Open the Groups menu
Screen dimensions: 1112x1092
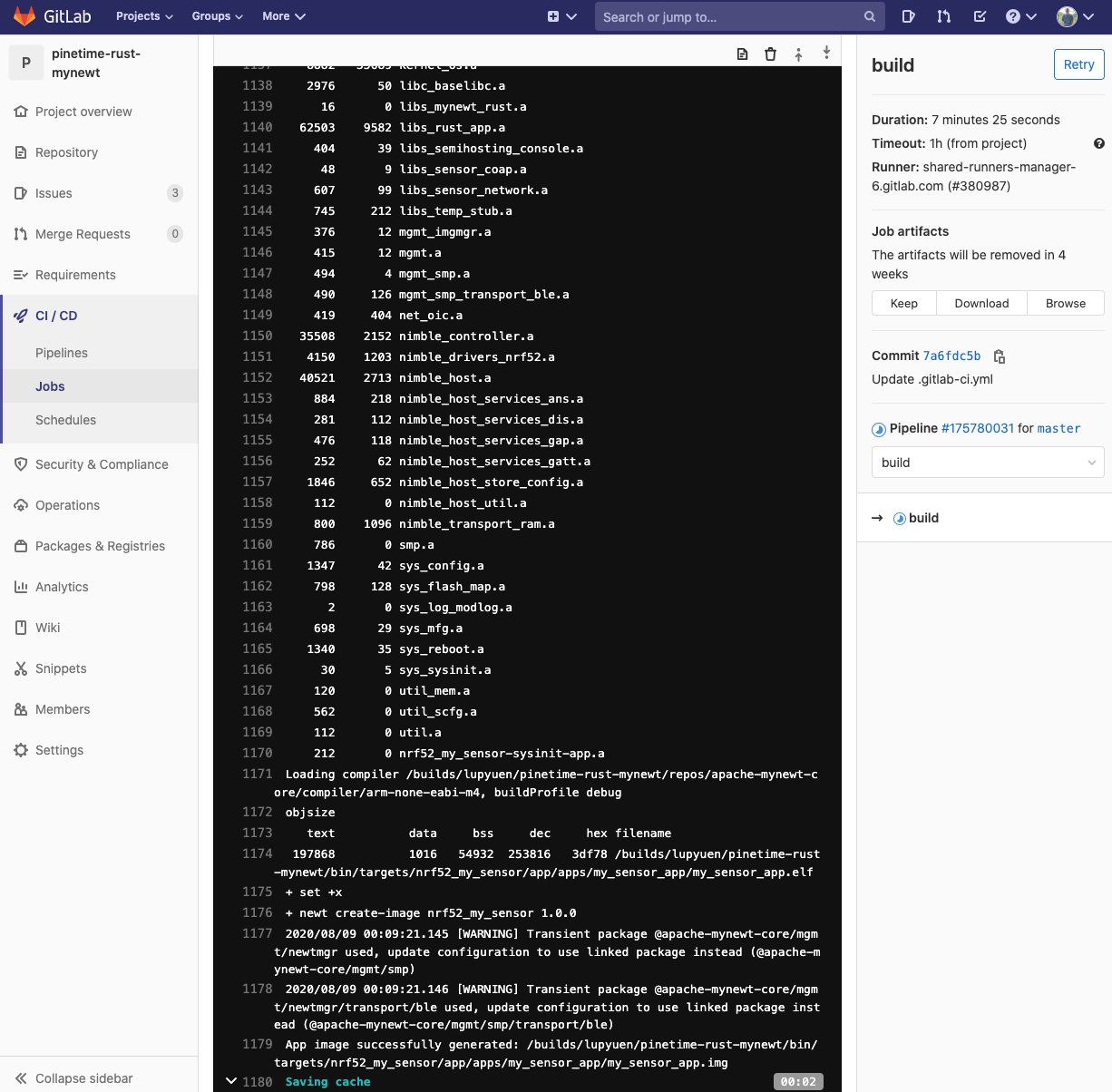pos(217,16)
